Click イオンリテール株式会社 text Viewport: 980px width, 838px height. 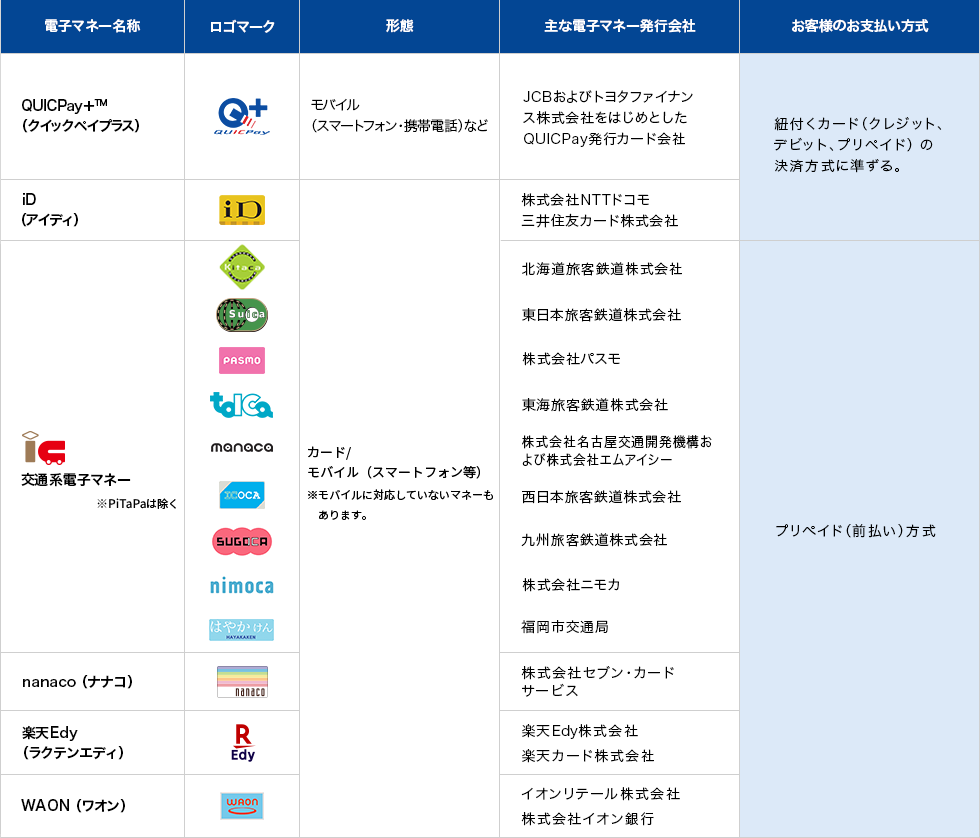click(601, 794)
